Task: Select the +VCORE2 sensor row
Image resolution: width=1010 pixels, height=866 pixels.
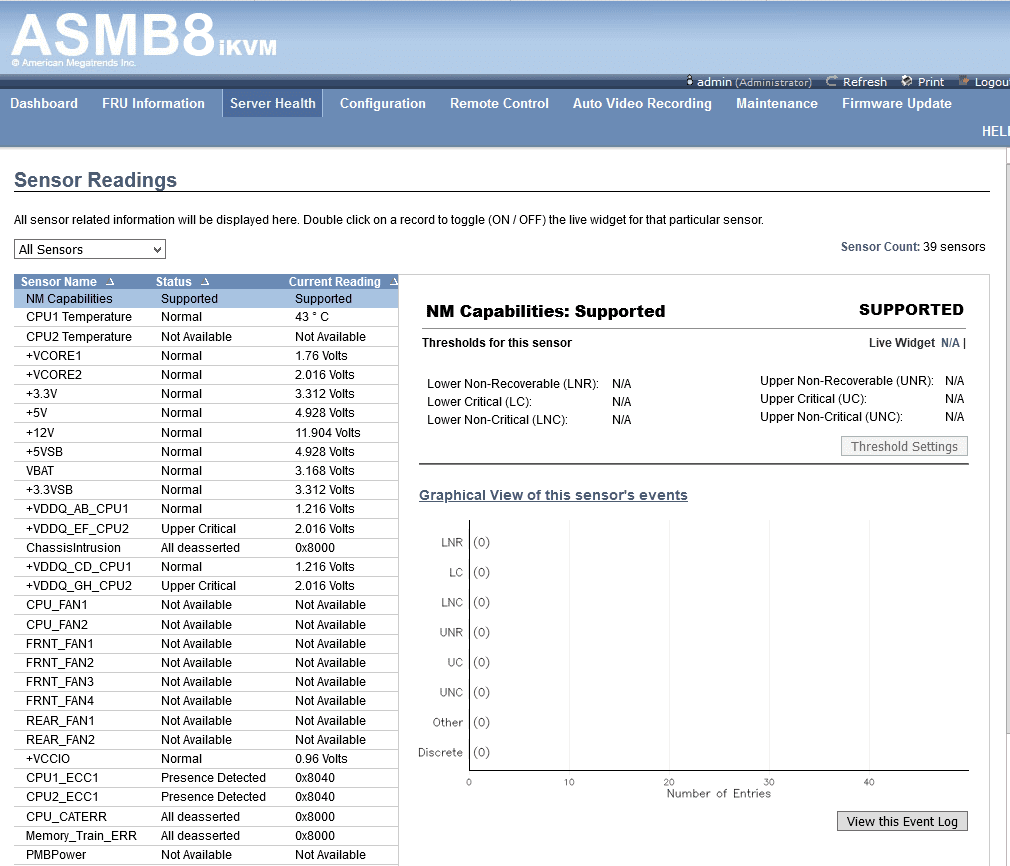Action: point(206,374)
